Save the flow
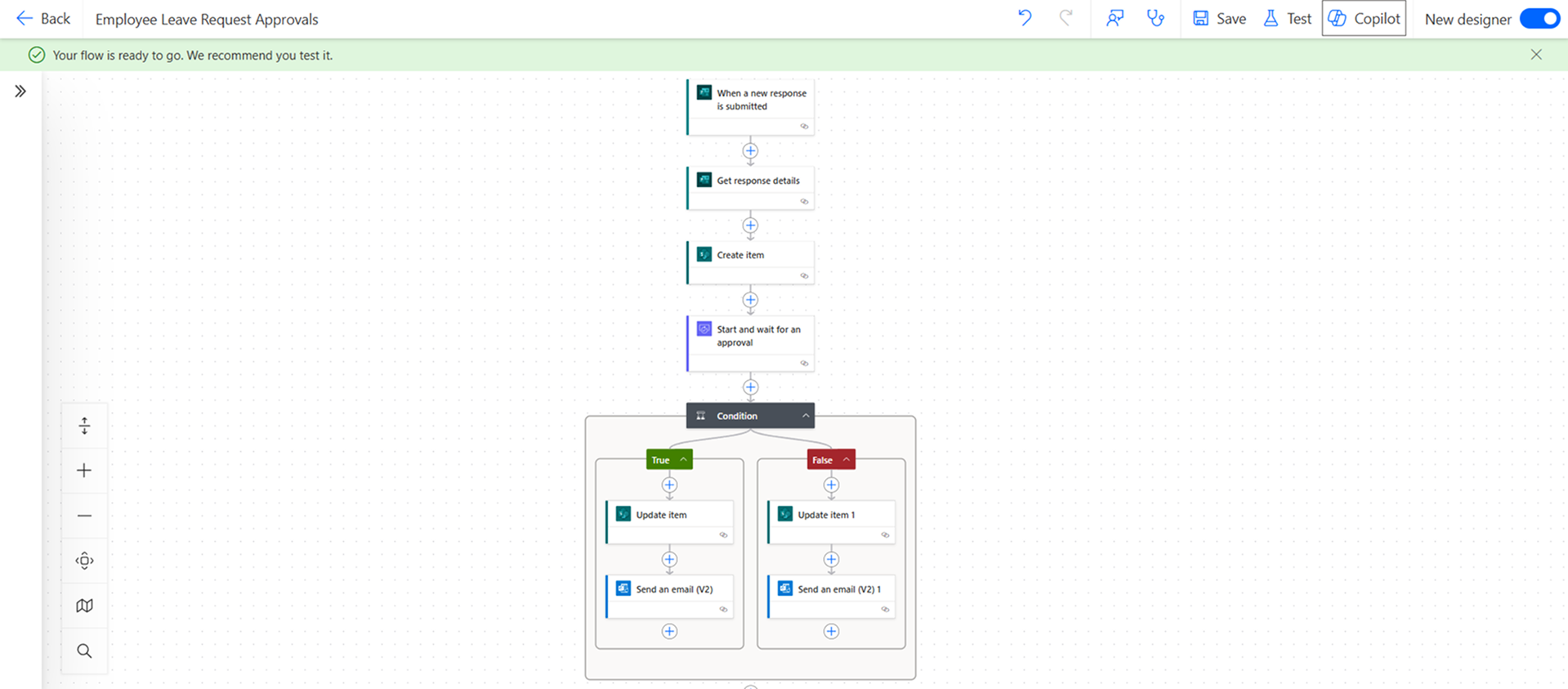Image resolution: width=1568 pixels, height=689 pixels. pos(1219,18)
